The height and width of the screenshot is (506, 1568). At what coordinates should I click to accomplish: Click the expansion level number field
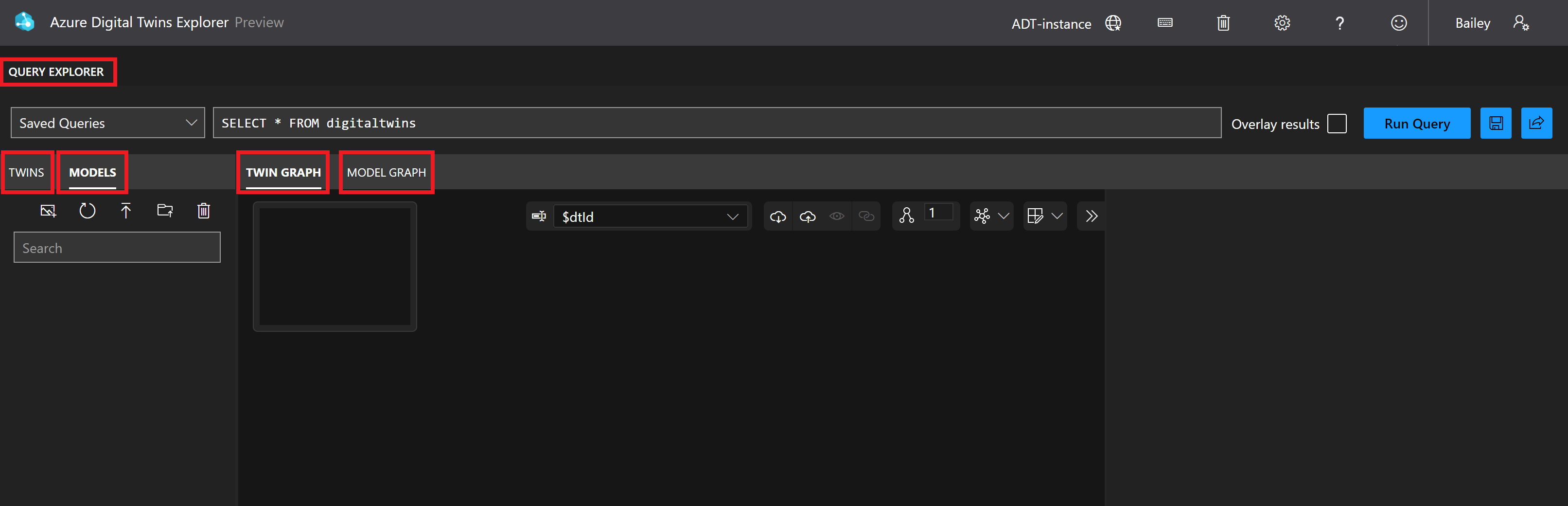pos(938,213)
